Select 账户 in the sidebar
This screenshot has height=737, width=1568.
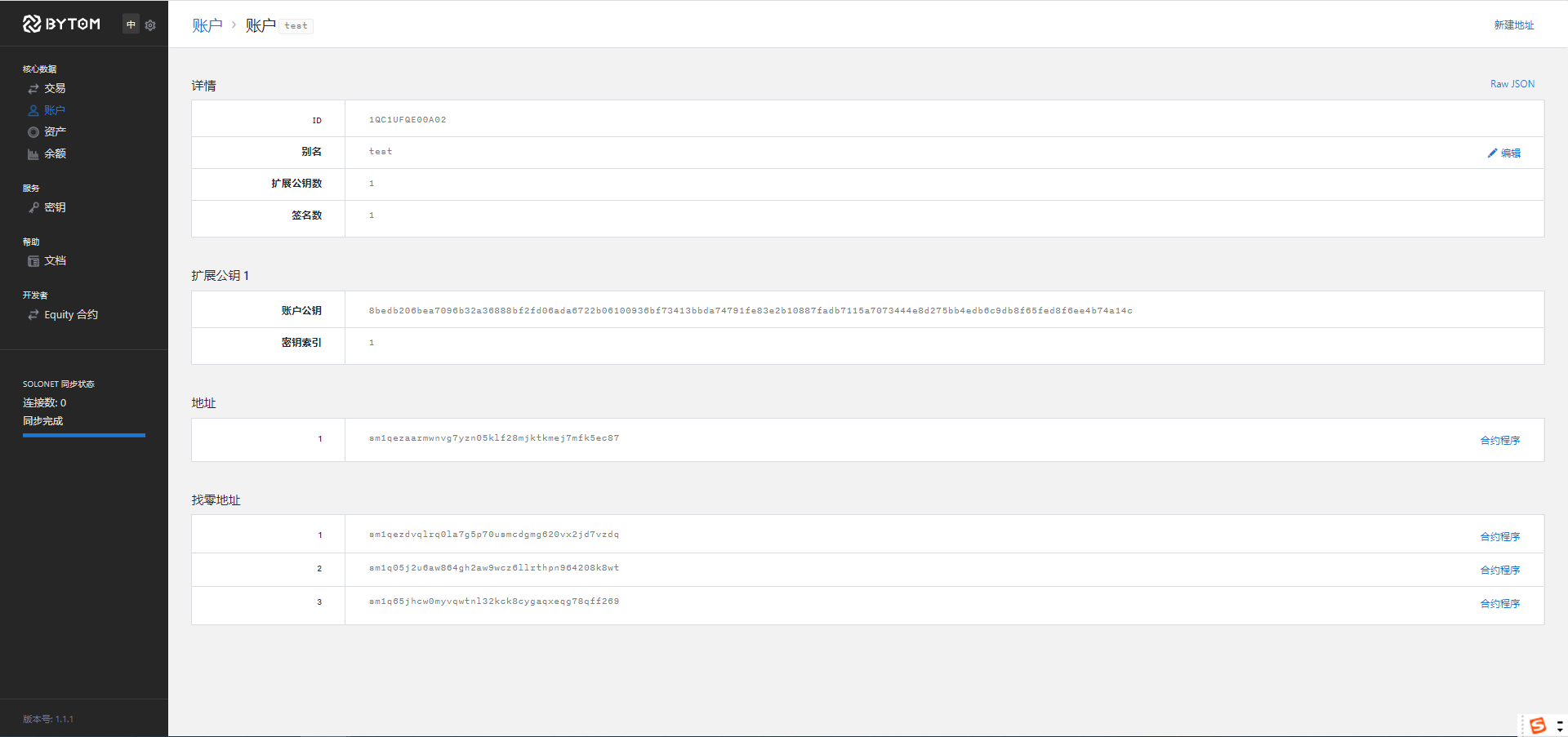point(55,110)
